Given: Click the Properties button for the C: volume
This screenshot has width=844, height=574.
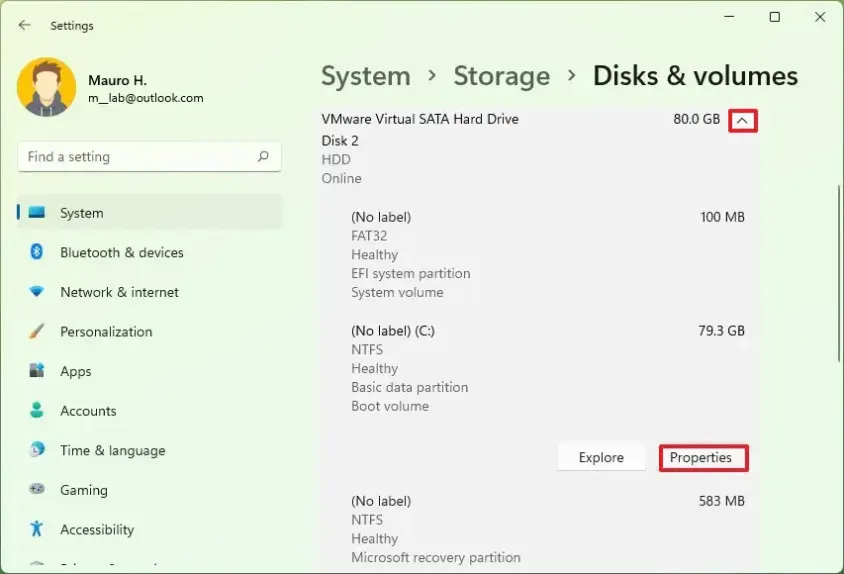Looking at the screenshot, I should click(702, 458).
